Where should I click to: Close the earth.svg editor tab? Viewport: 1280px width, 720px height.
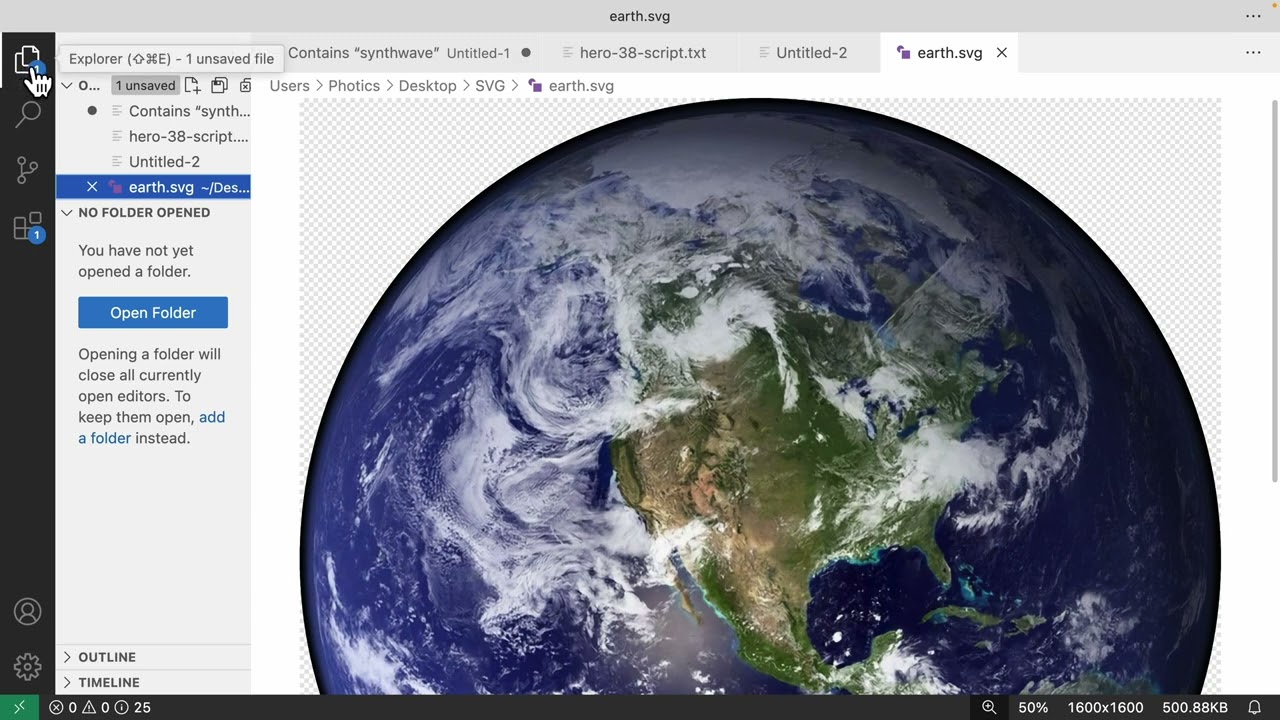(x=1001, y=53)
